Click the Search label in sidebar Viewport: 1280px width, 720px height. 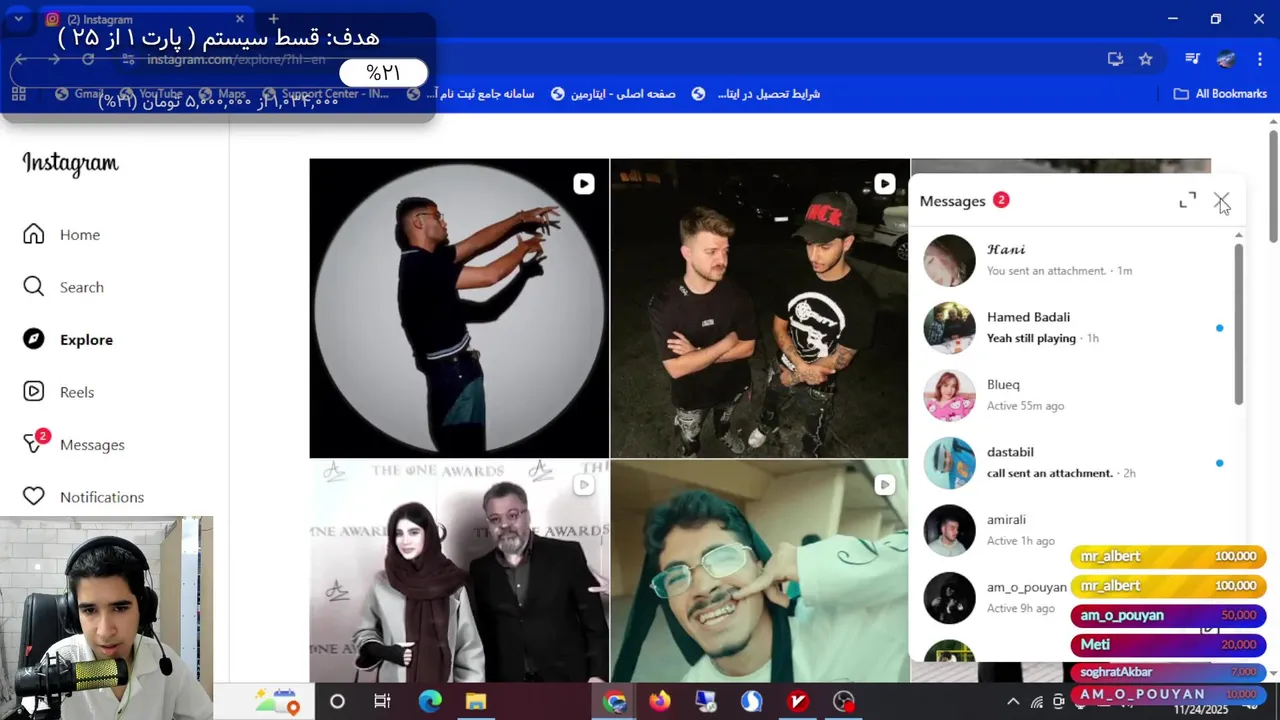pyautogui.click(x=82, y=287)
